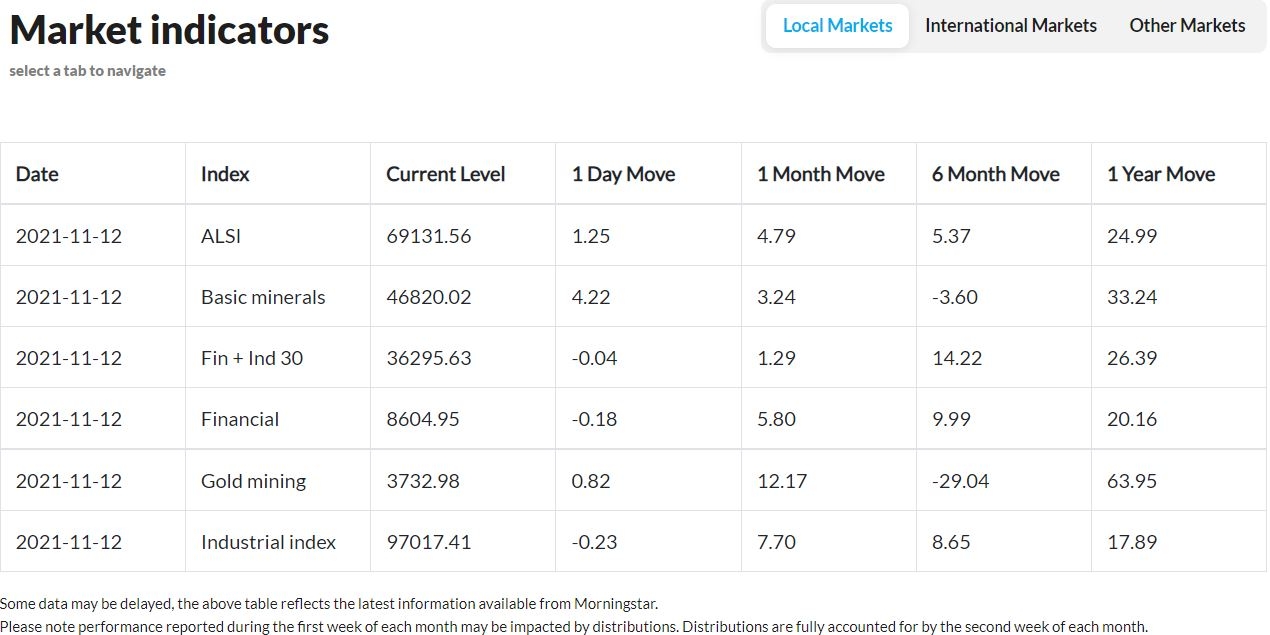This screenshot has width=1270, height=635.
Task: Click the Date column header
Action: pos(37,174)
